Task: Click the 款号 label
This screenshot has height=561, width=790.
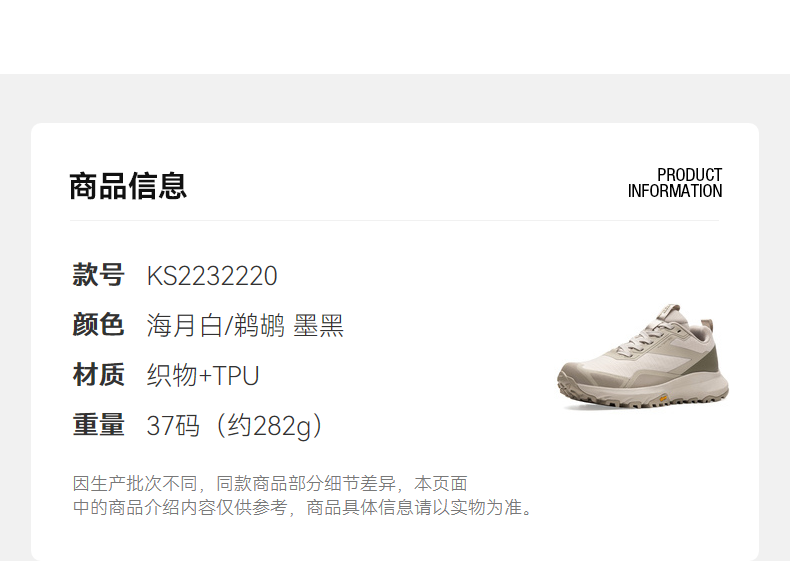Action: point(98,275)
